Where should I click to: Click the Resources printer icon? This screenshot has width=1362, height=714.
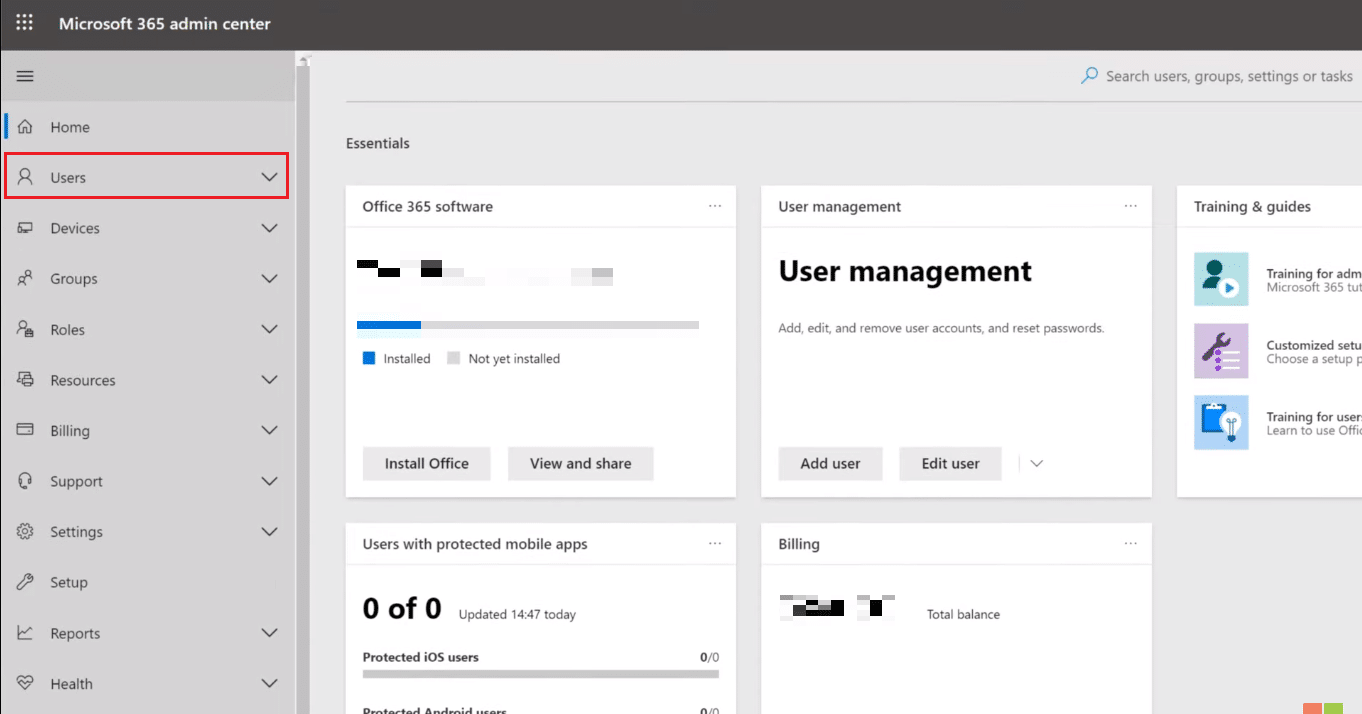pyautogui.click(x=26, y=380)
